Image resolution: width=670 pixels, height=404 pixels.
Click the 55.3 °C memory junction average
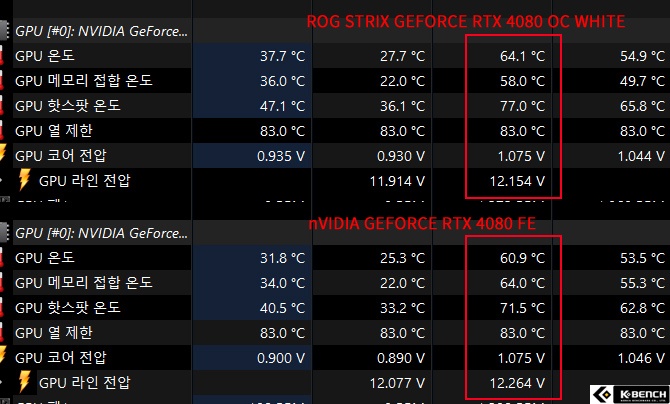click(x=643, y=283)
